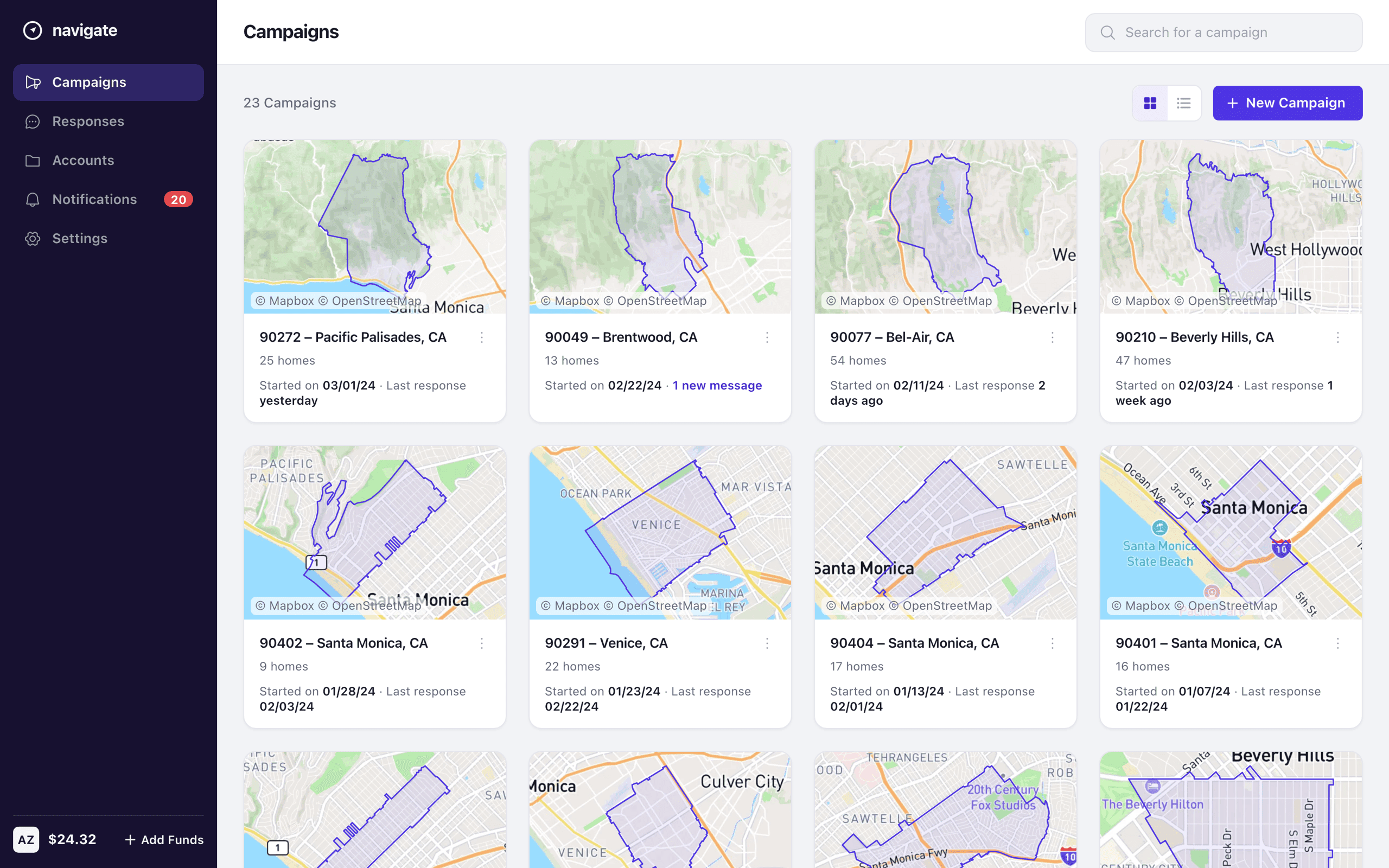
Task: Click the navigate compass logo icon
Action: tap(33, 30)
